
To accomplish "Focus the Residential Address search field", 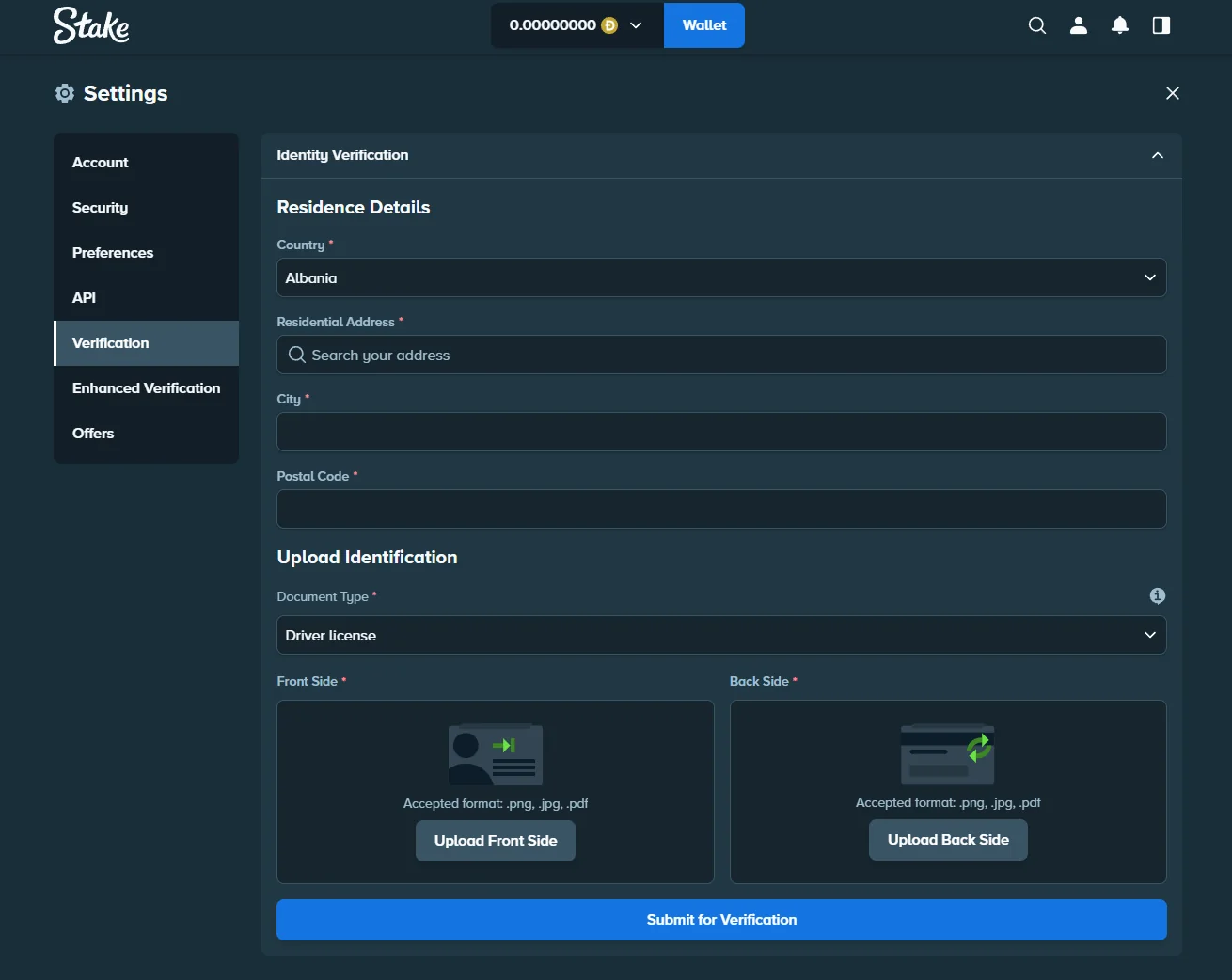I will [x=721, y=355].
